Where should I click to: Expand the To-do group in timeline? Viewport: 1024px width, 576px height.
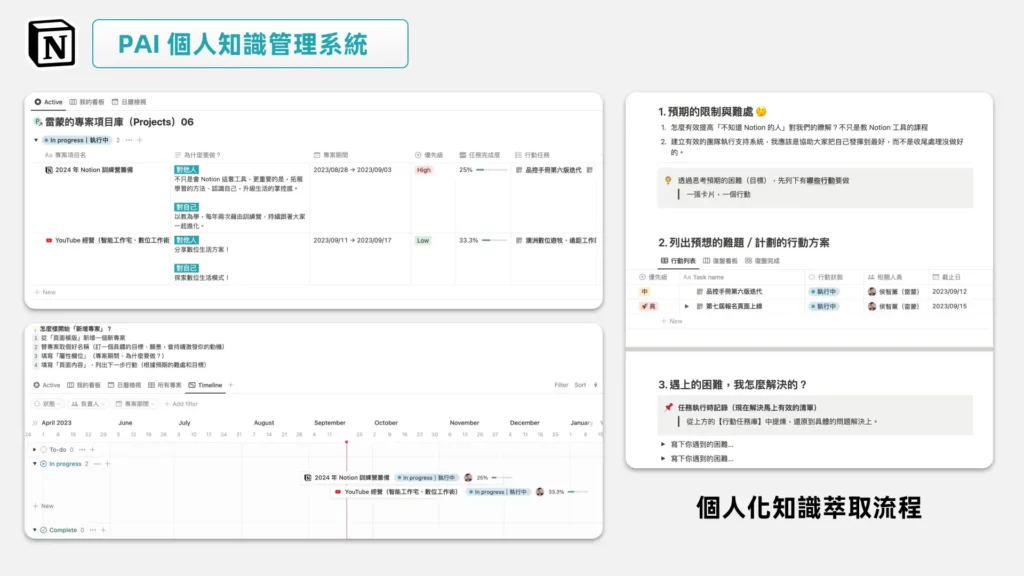(x=35, y=449)
